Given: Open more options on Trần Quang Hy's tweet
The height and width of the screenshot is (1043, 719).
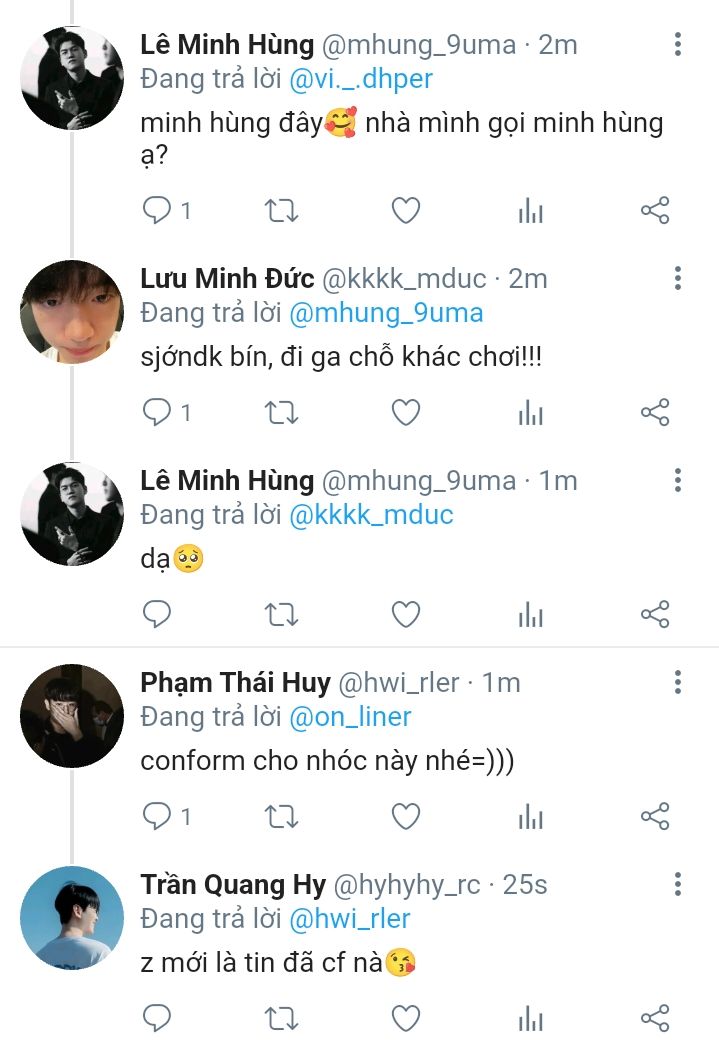Looking at the screenshot, I should [x=678, y=884].
